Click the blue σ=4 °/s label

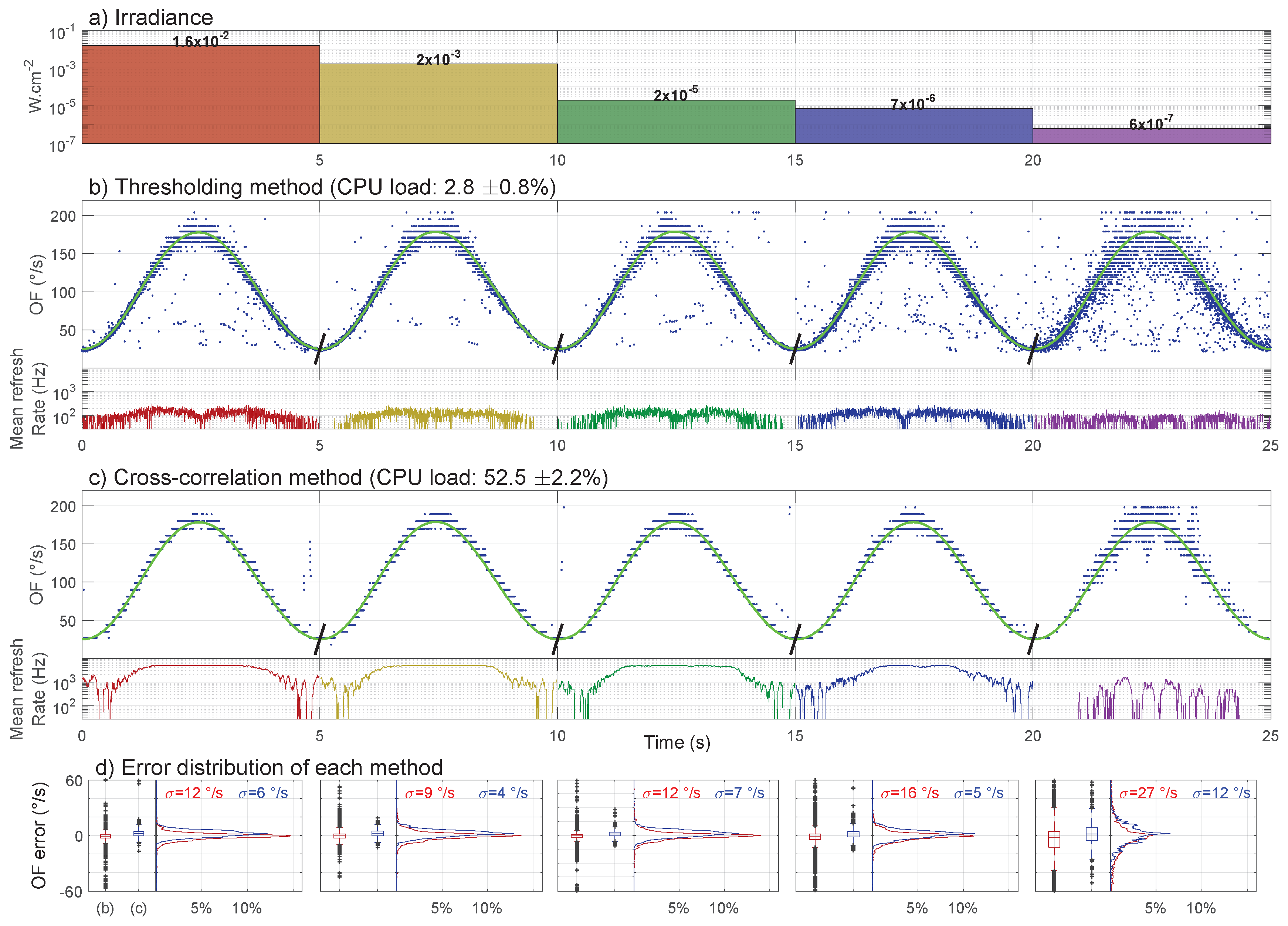coord(503,793)
